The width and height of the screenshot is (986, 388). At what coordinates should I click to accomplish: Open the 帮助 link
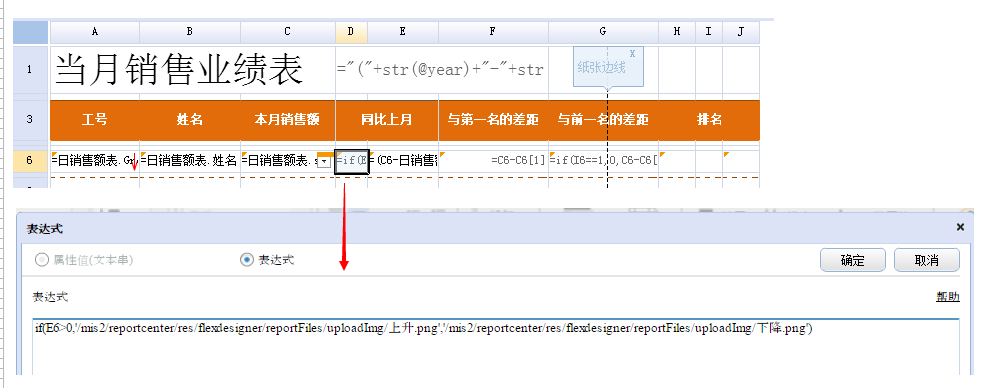[x=948, y=297]
